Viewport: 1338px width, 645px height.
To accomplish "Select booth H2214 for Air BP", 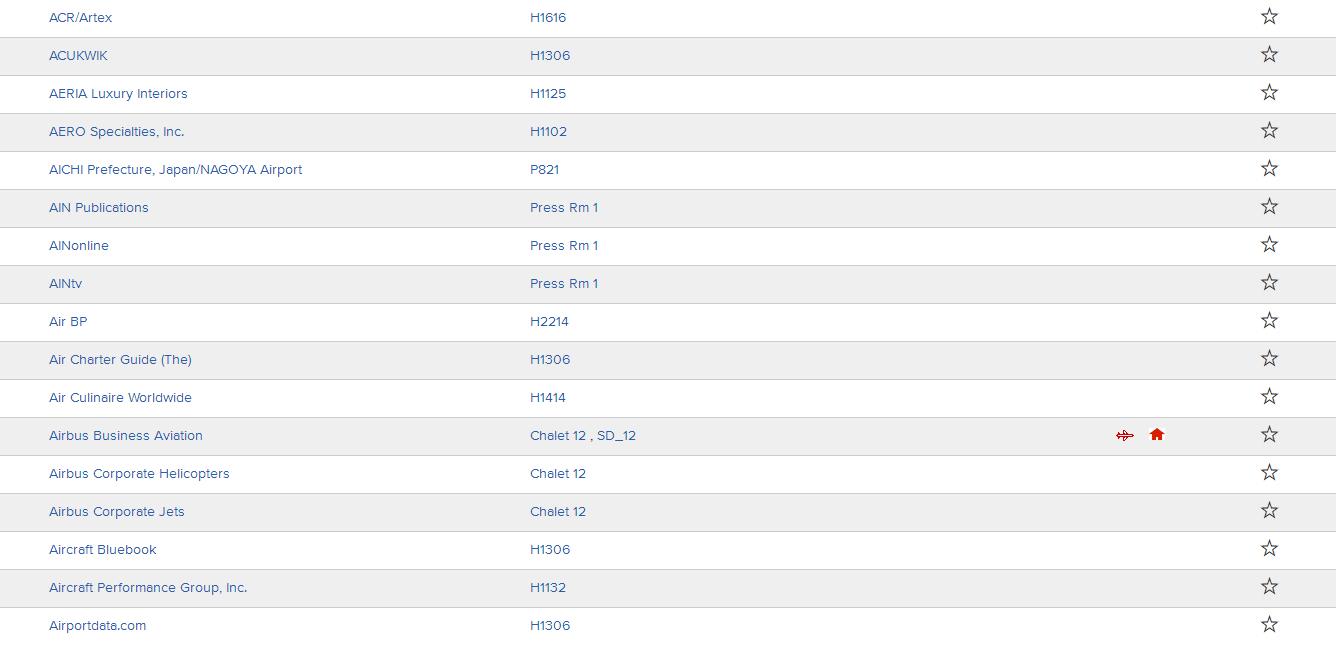I will tap(549, 321).
